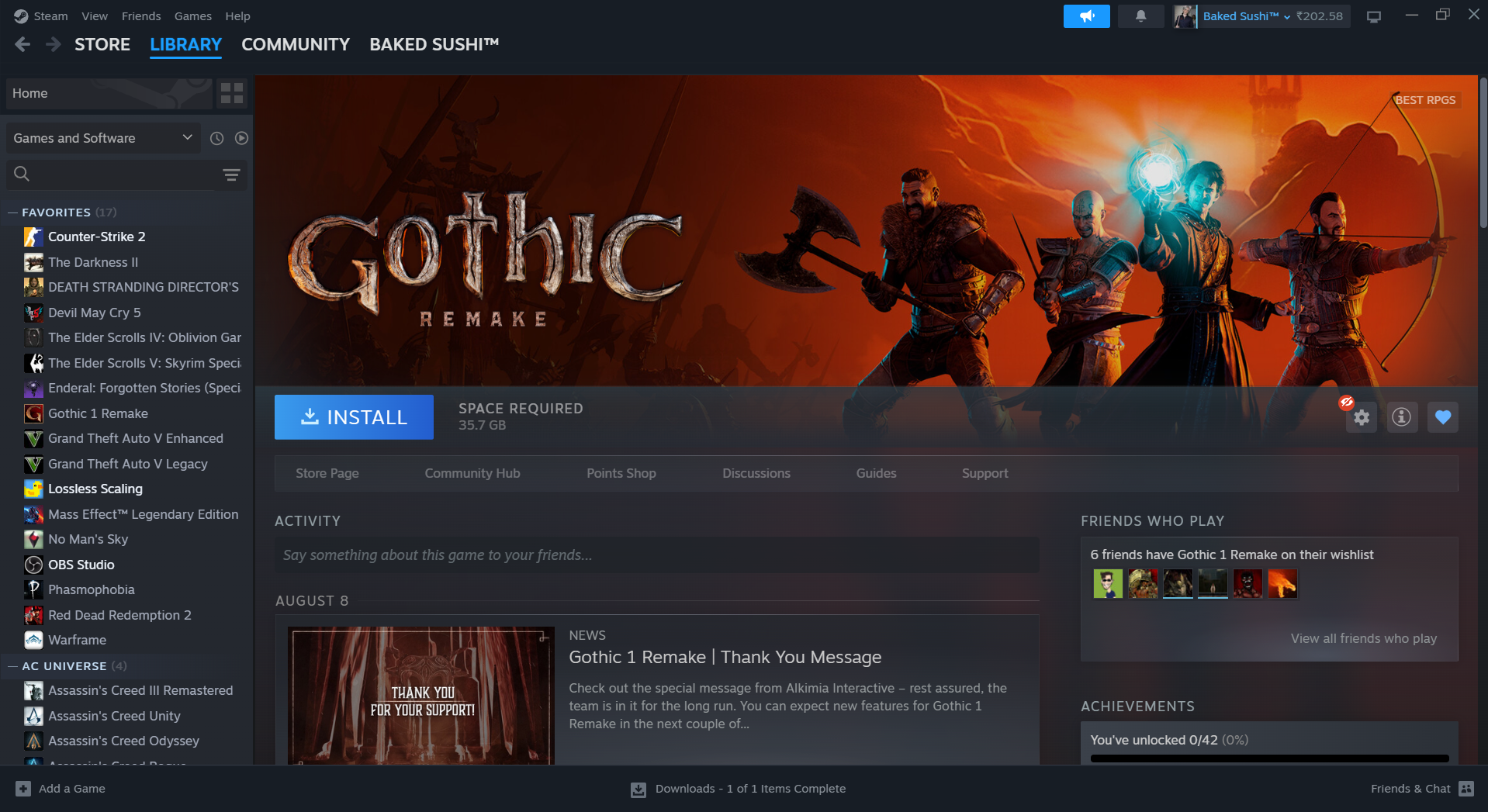Show game info with the info icon

[1402, 417]
